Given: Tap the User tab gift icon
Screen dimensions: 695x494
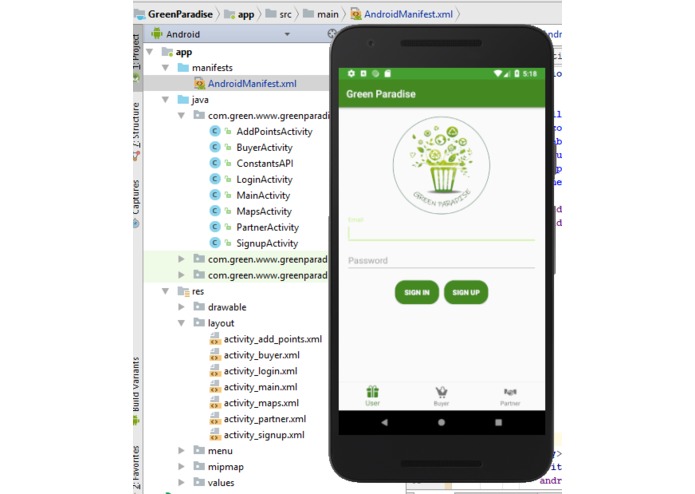Looking at the screenshot, I should pyautogui.click(x=372, y=392).
